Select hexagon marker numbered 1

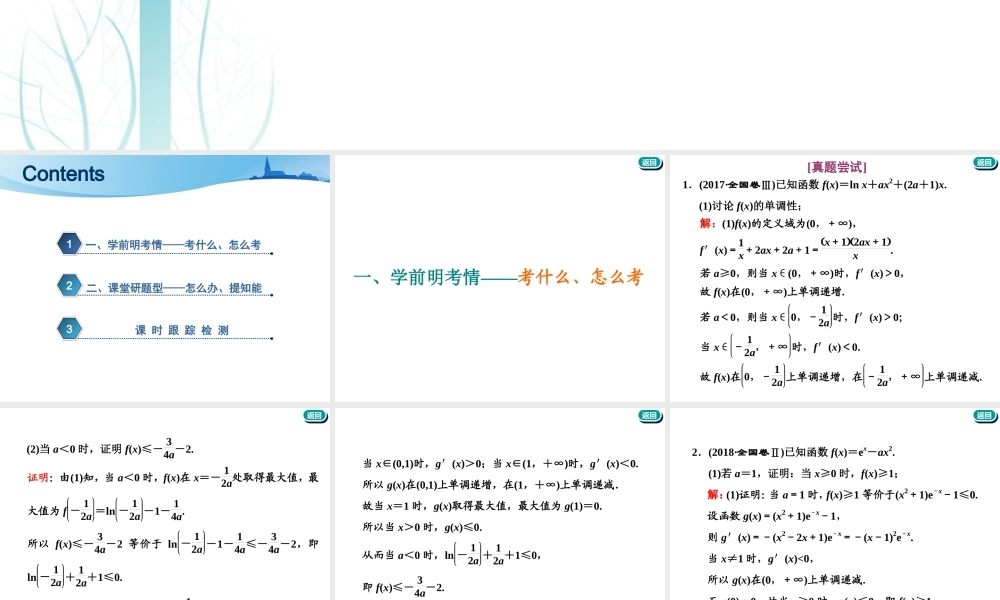click(69, 243)
